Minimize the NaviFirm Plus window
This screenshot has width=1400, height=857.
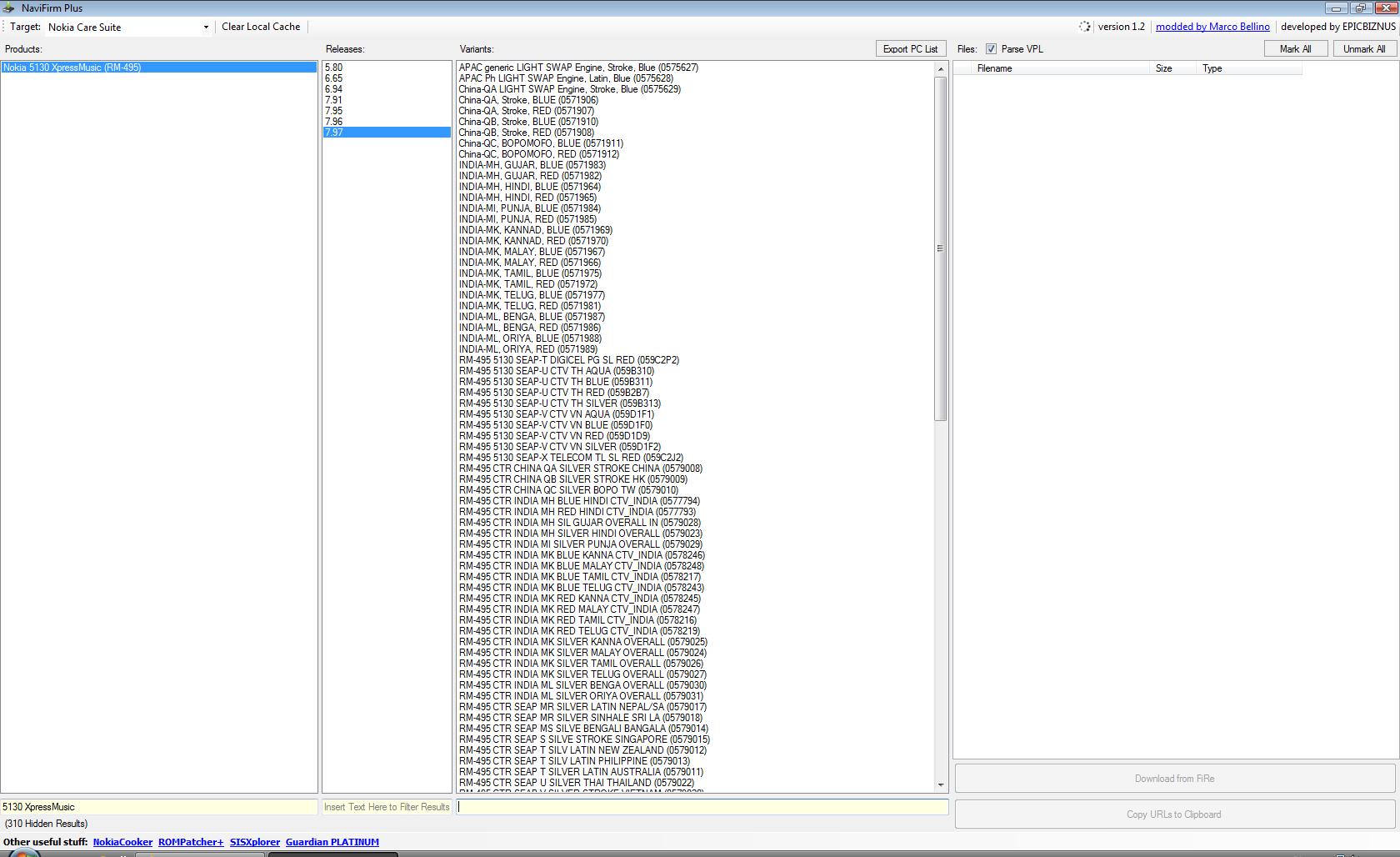[1337, 8]
